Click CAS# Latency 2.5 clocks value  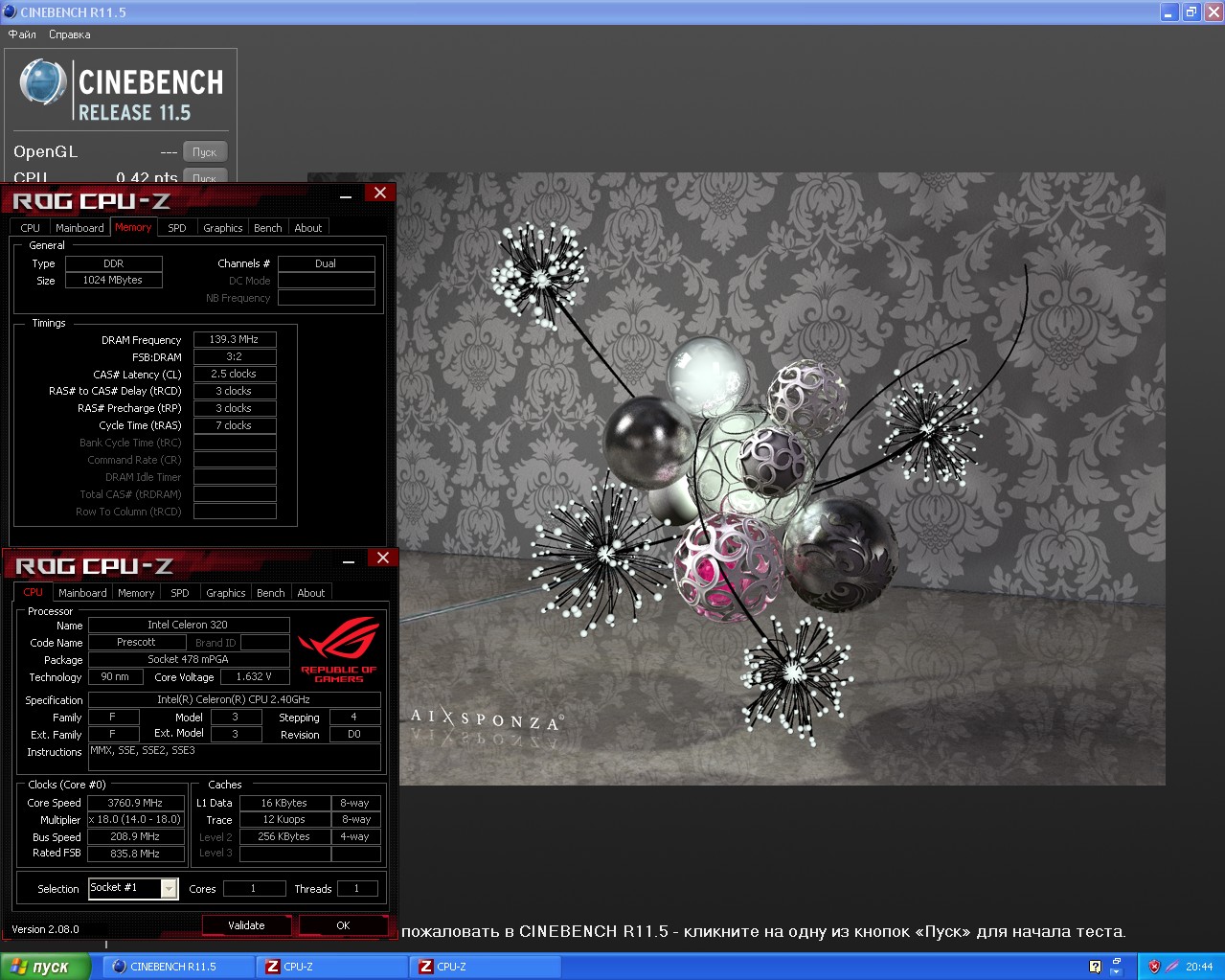[235, 374]
